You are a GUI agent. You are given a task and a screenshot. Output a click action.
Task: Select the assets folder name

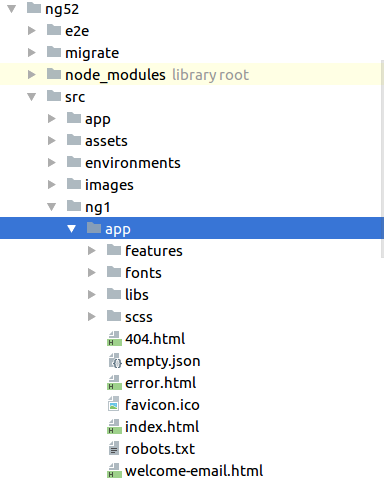click(x=106, y=141)
